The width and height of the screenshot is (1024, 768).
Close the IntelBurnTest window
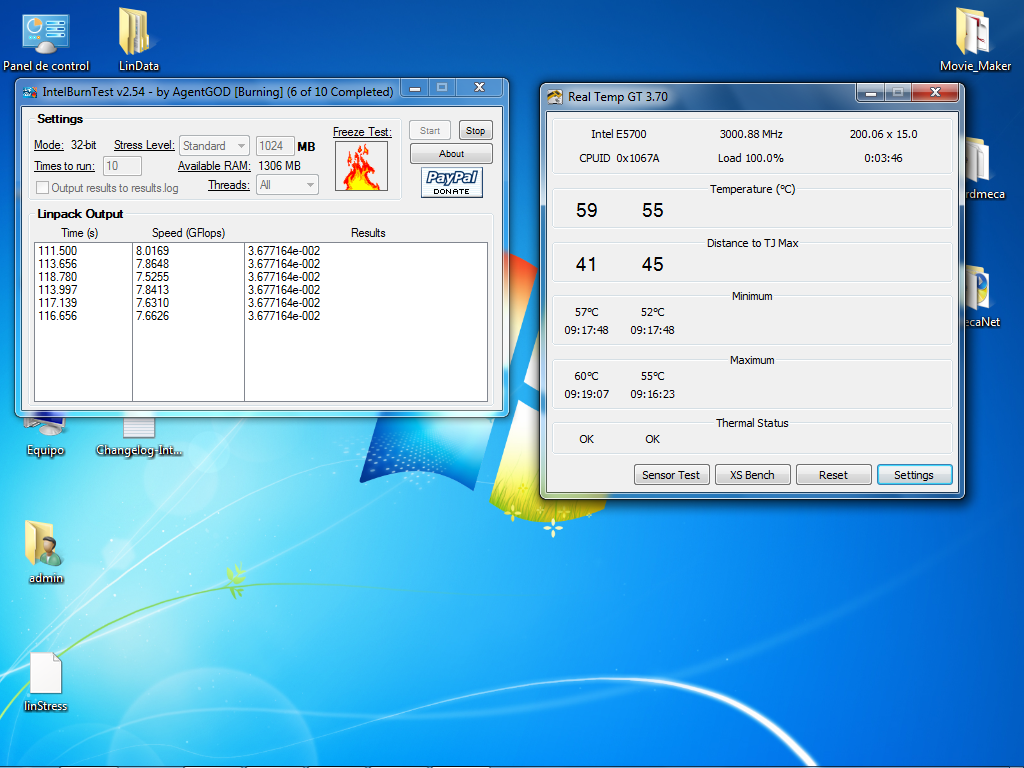tap(479, 88)
